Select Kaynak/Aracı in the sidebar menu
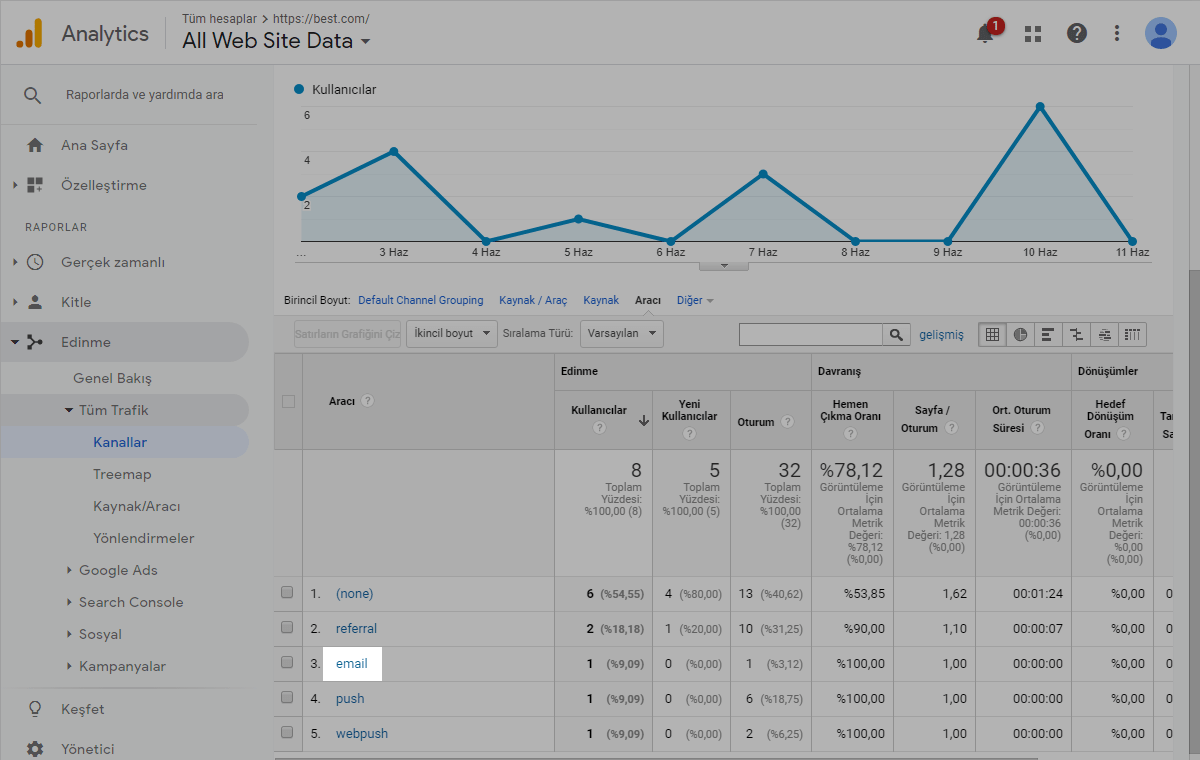 click(x=136, y=506)
